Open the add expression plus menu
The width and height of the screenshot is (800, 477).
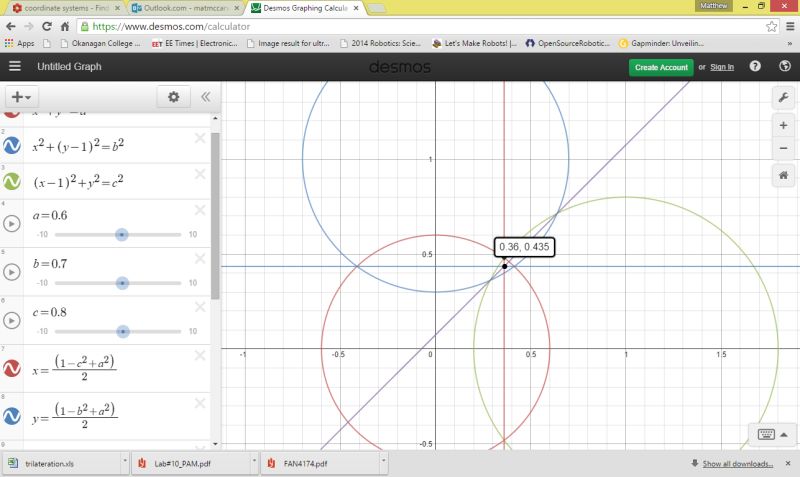click(x=21, y=97)
